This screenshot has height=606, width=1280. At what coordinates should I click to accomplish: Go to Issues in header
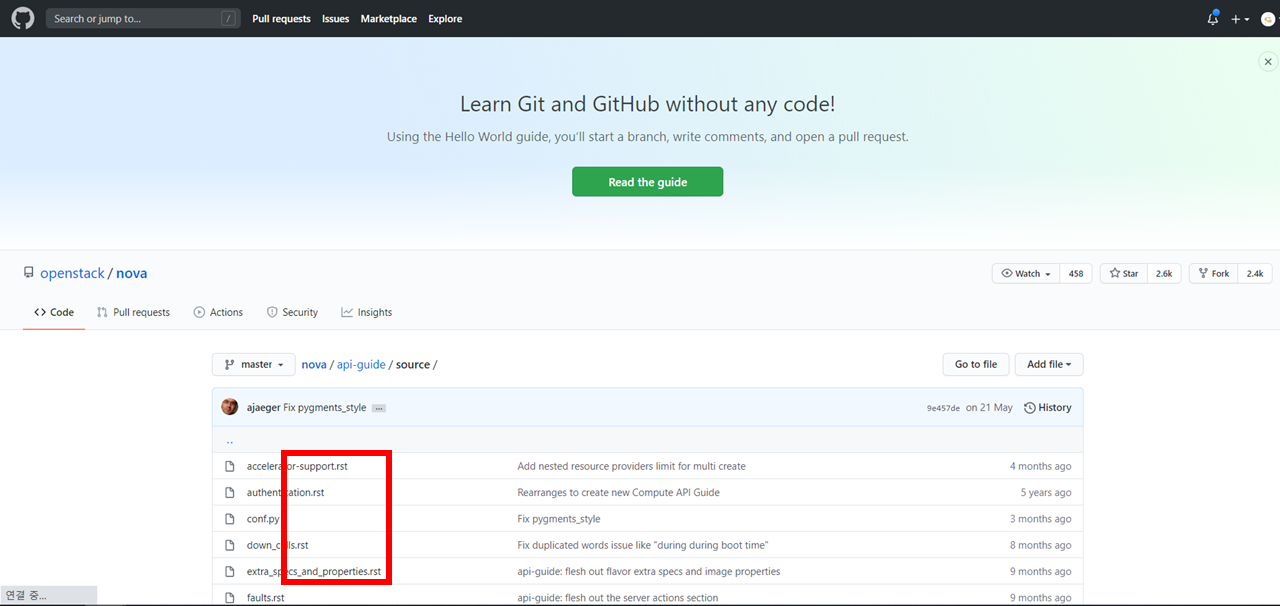click(335, 19)
